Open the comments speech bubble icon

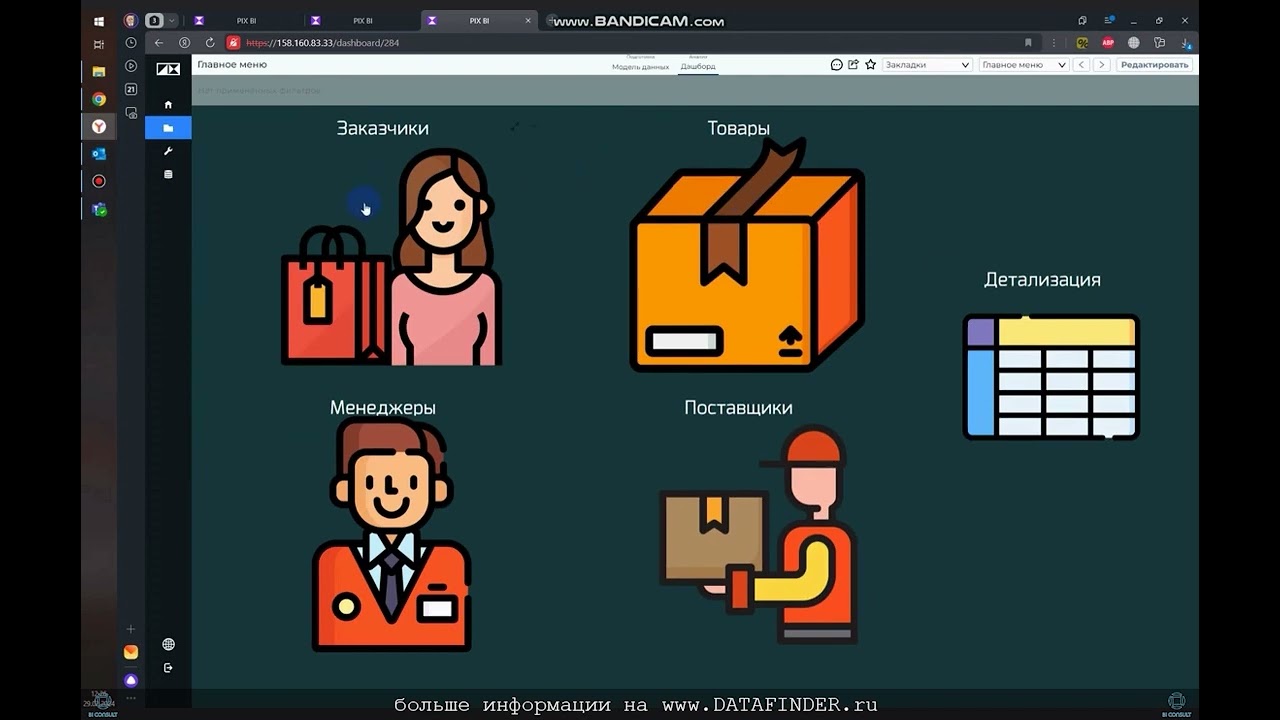pyautogui.click(x=837, y=64)
